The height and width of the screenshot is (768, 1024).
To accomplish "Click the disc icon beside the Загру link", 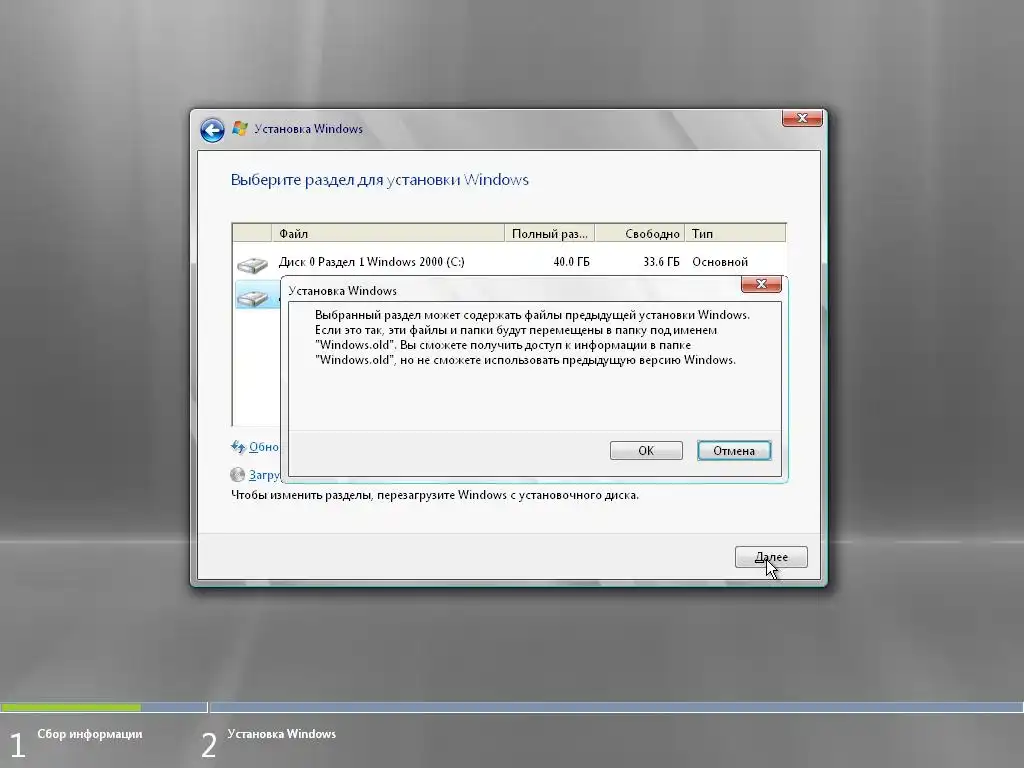I will [238, 475].
